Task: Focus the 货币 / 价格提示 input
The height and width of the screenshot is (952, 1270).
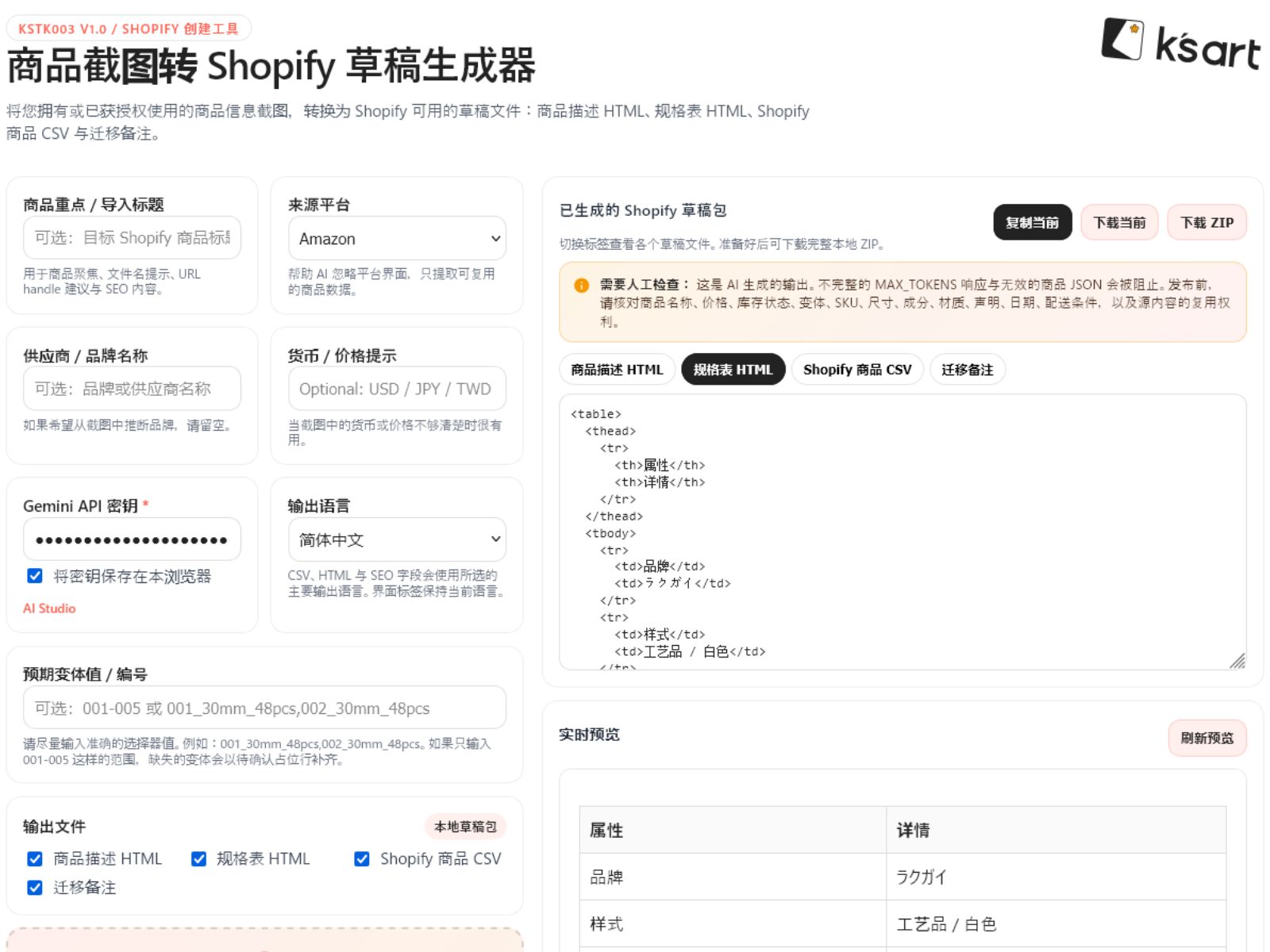Action: point(397,389)
